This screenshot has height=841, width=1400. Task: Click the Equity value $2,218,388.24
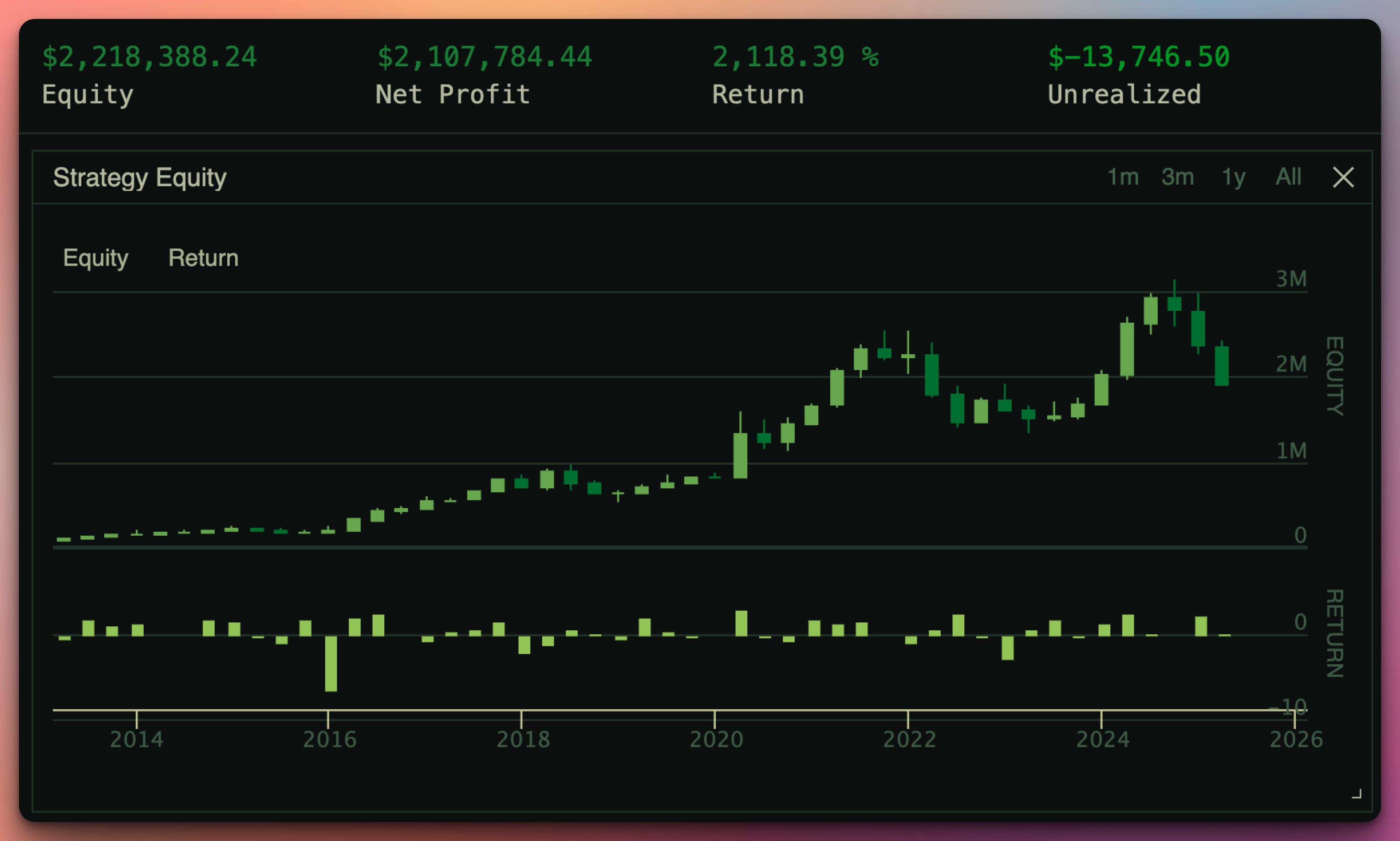coord(150,57)
